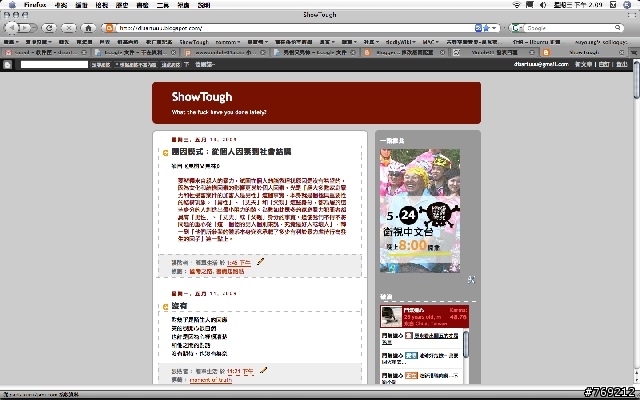Image resolution: width=640 pixels, height=400 pixels.
Task: Open the 書籤 (Bookmarks) menu
Action: pyautogui.click(x=142, y=5)
